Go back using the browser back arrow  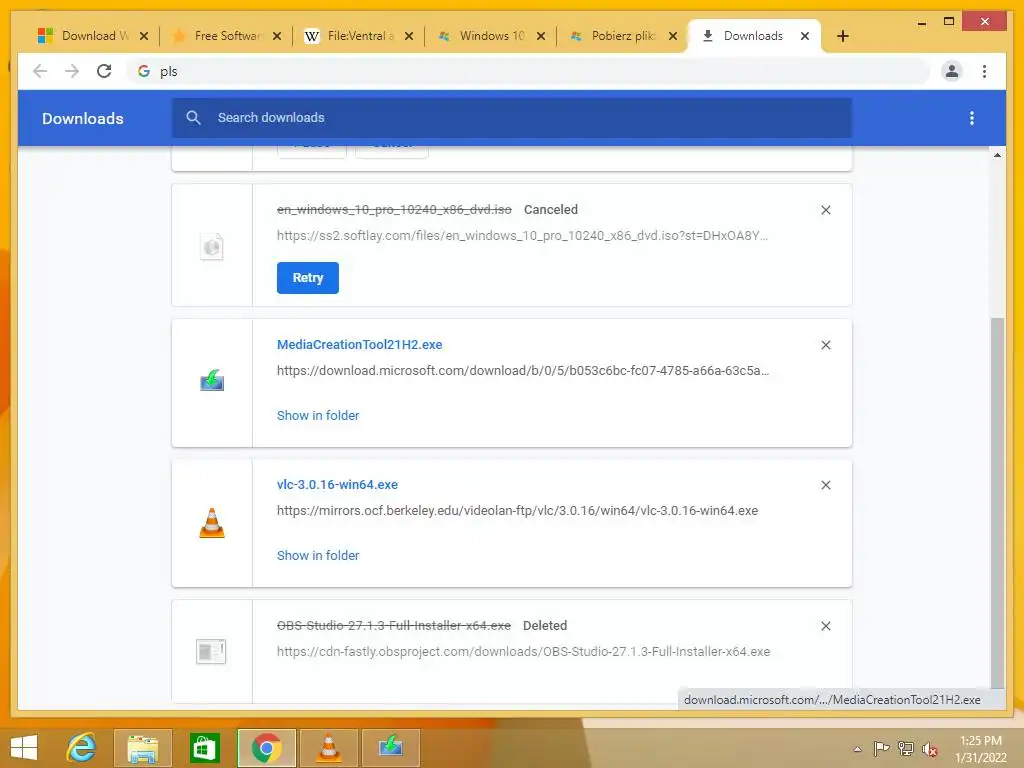[40, 71]
